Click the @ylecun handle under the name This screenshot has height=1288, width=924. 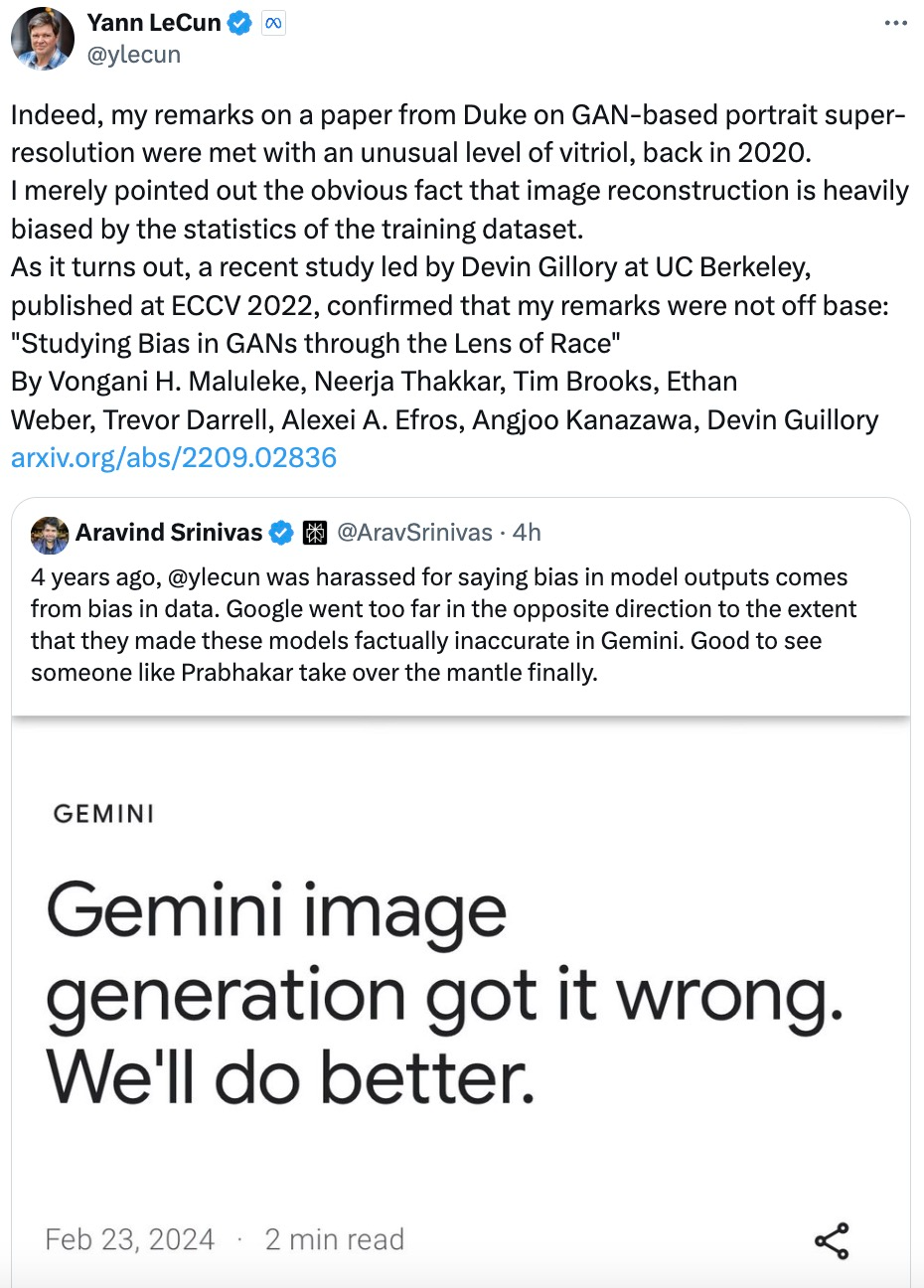click(133, 55)
